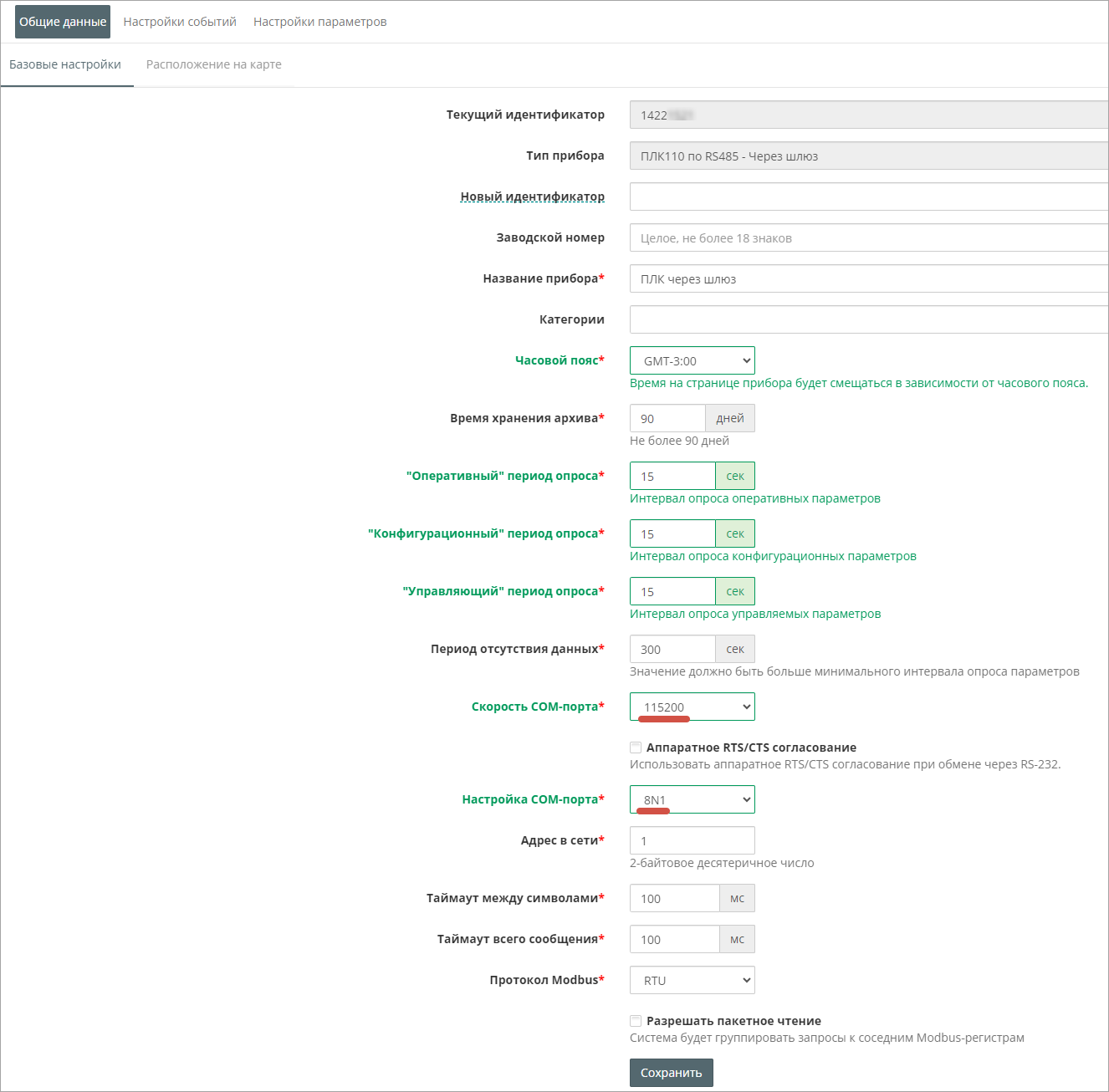
Task: Click the Таймаут между символами field
Action: pyautogui.click(x=674, y=899)
